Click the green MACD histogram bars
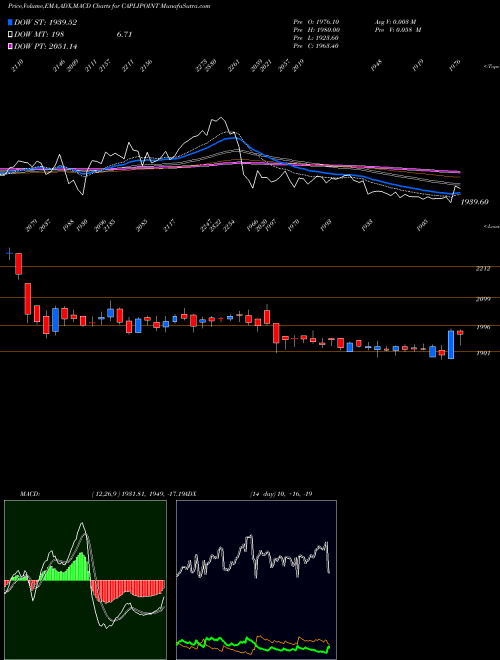Image resolution: width=500 pixels, height=660 pixels. tap(65, 569)
